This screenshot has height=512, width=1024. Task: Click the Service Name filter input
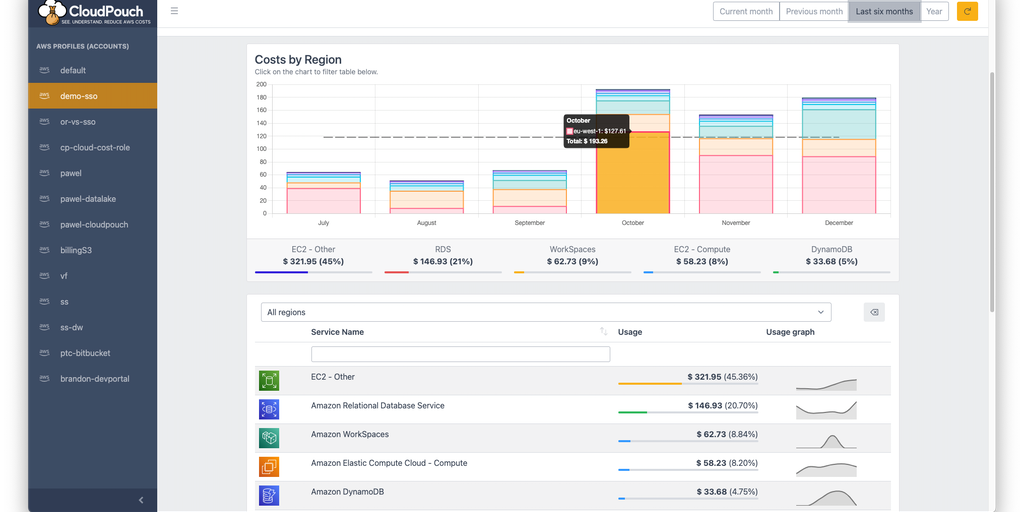click(x=460, y=354)
